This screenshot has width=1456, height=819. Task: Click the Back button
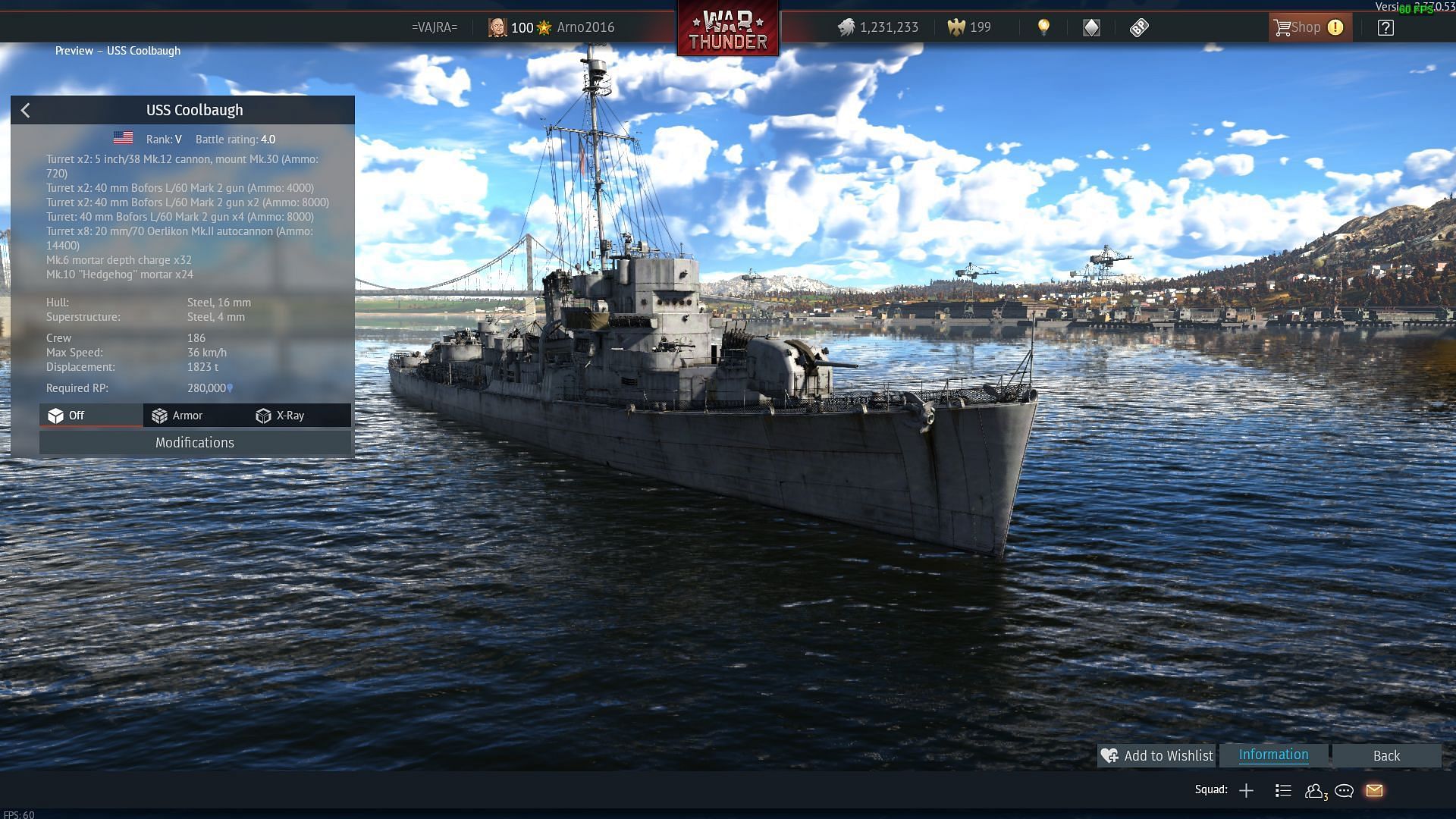pos(1386,755)
